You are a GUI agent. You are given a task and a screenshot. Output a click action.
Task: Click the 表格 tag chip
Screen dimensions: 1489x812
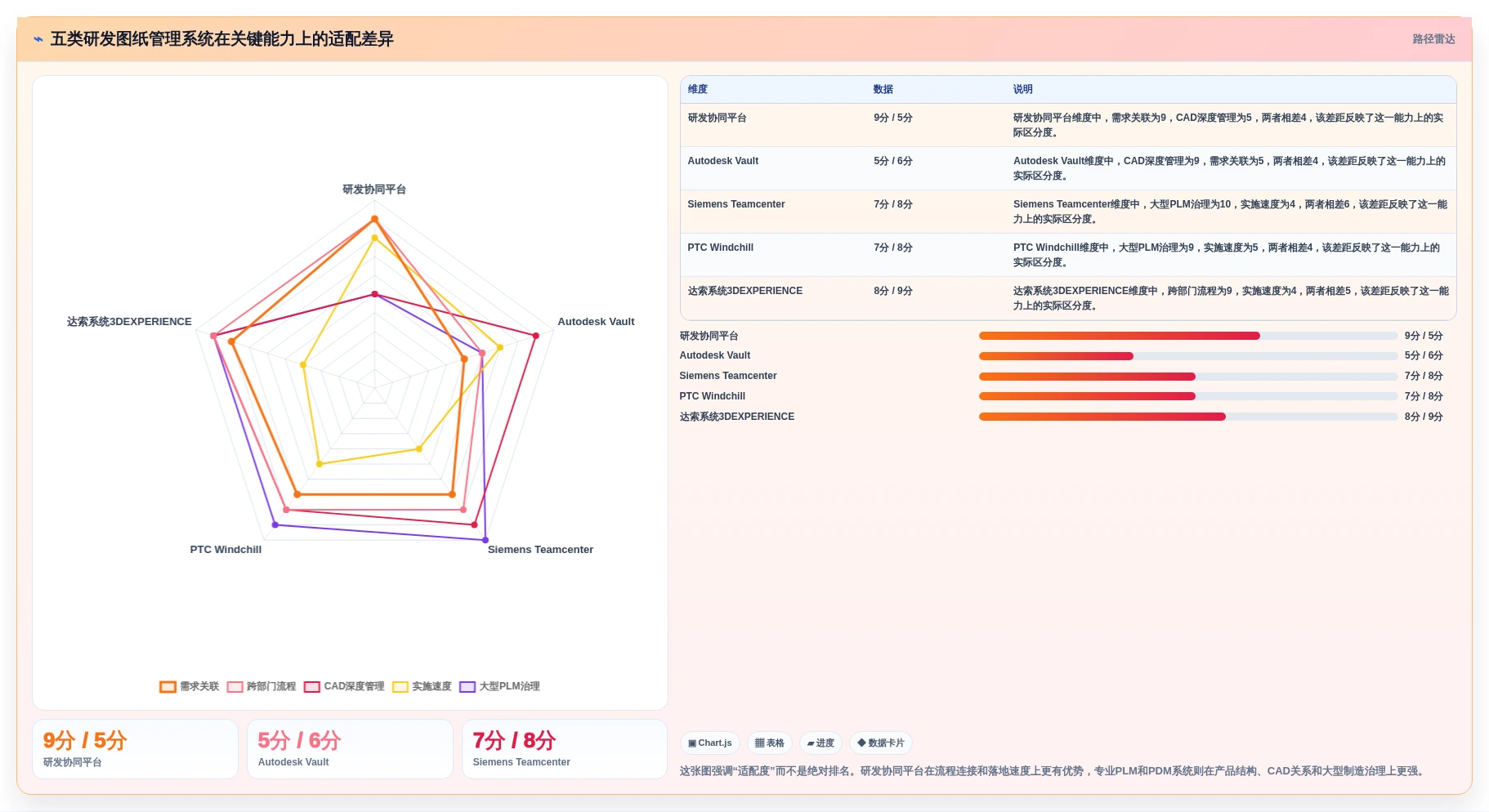[770, 743]
